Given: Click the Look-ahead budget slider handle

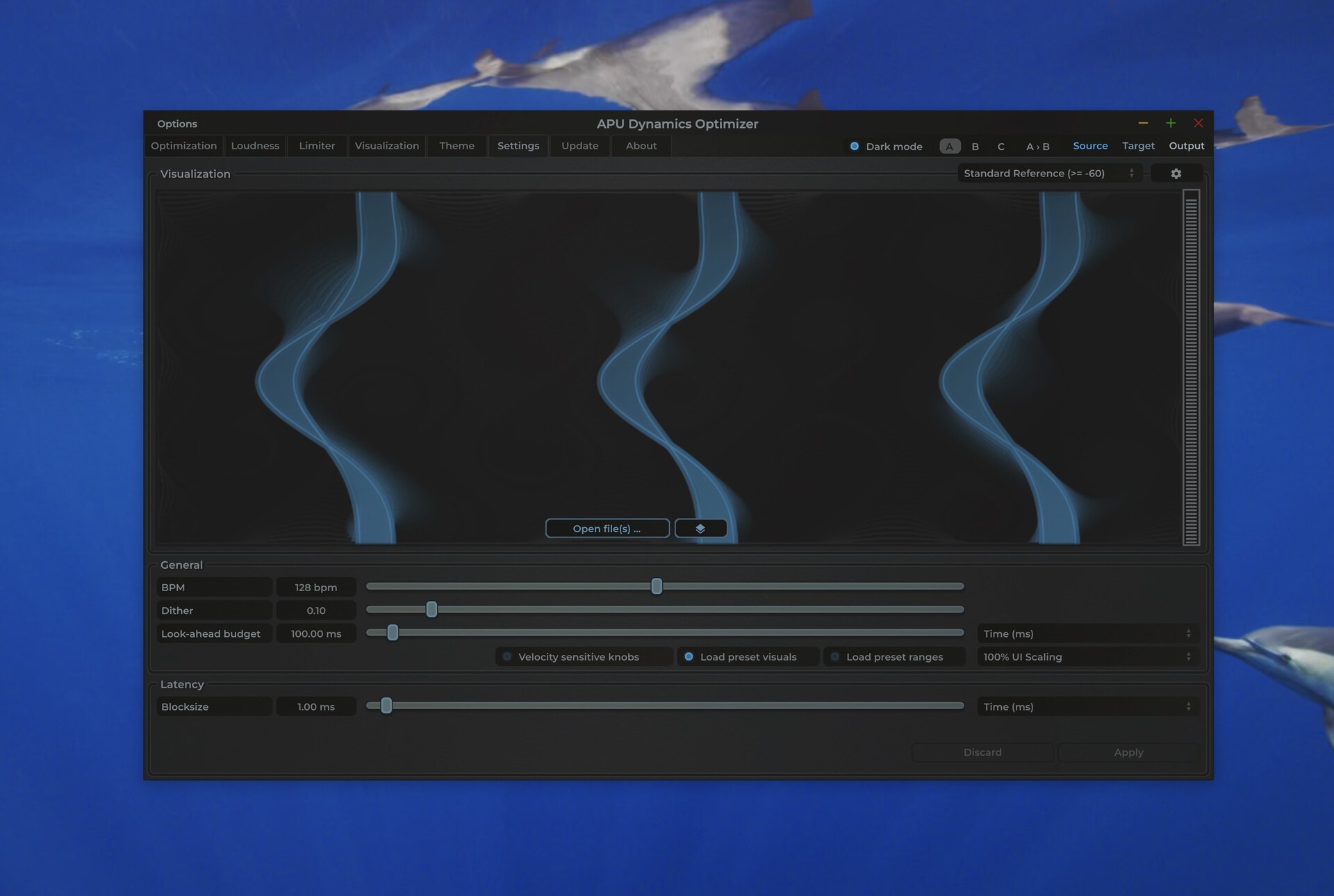Looking at the screenshot, I should (393, 632).
